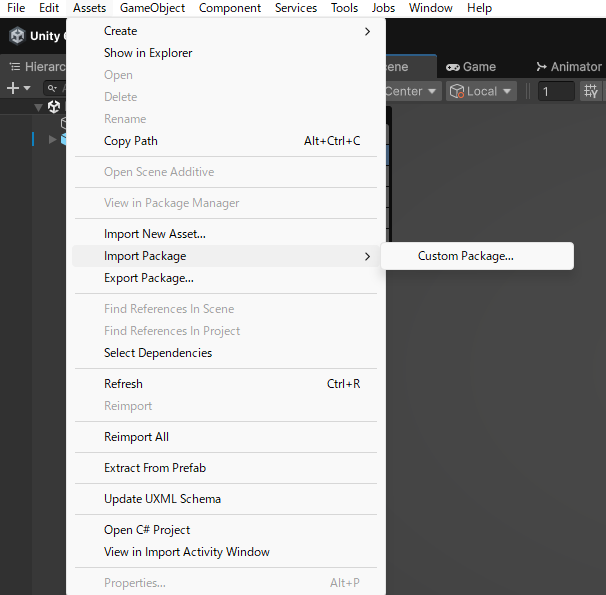Viewport: 606px width, 595px height.
Task: Click the Assets menu bar item
Action: (x=89, y=8)
